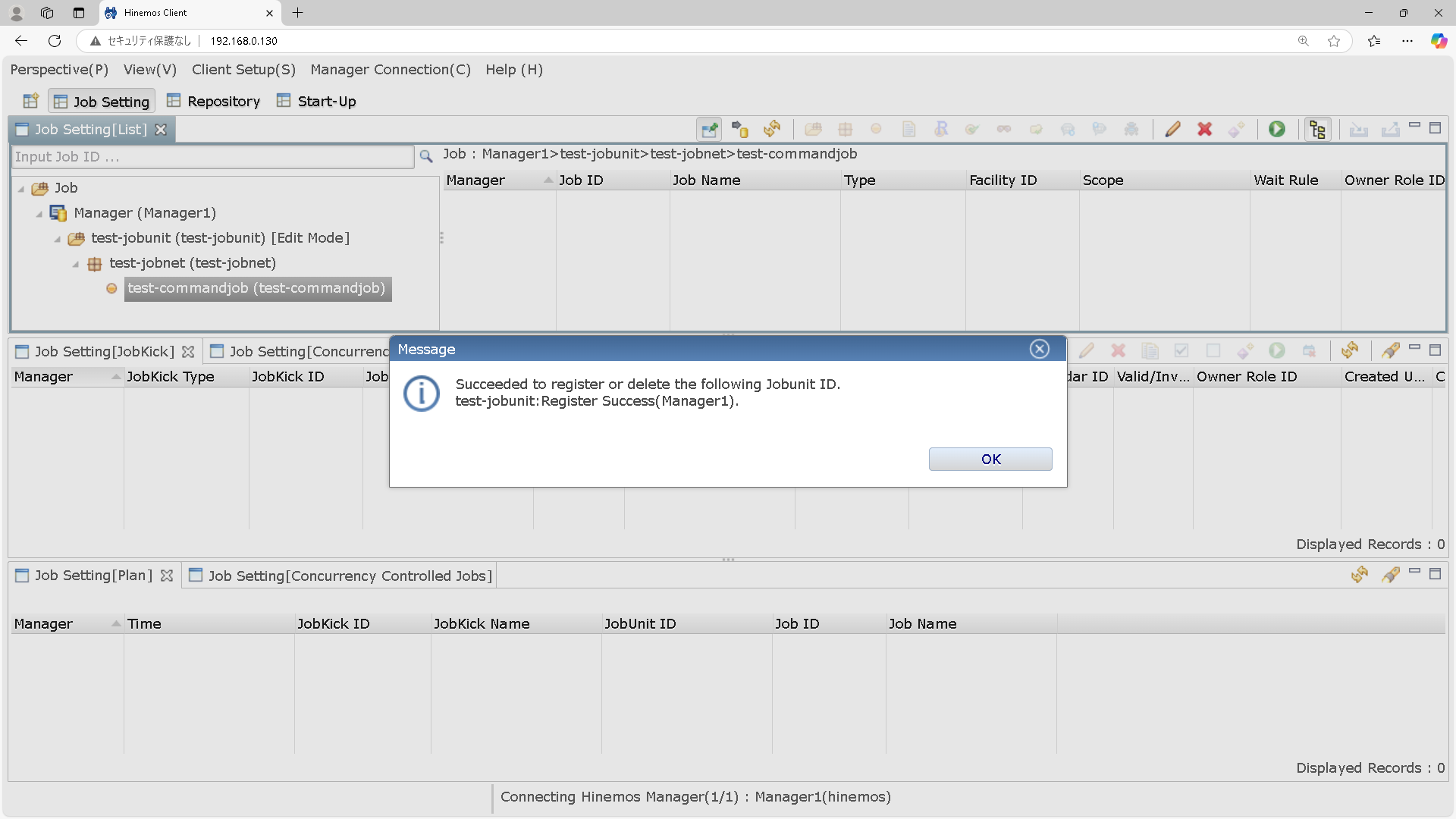Click the refresh icon in Job List toolbar
This screenshot has width=1456, height=819.
click(x=772, y=130)
